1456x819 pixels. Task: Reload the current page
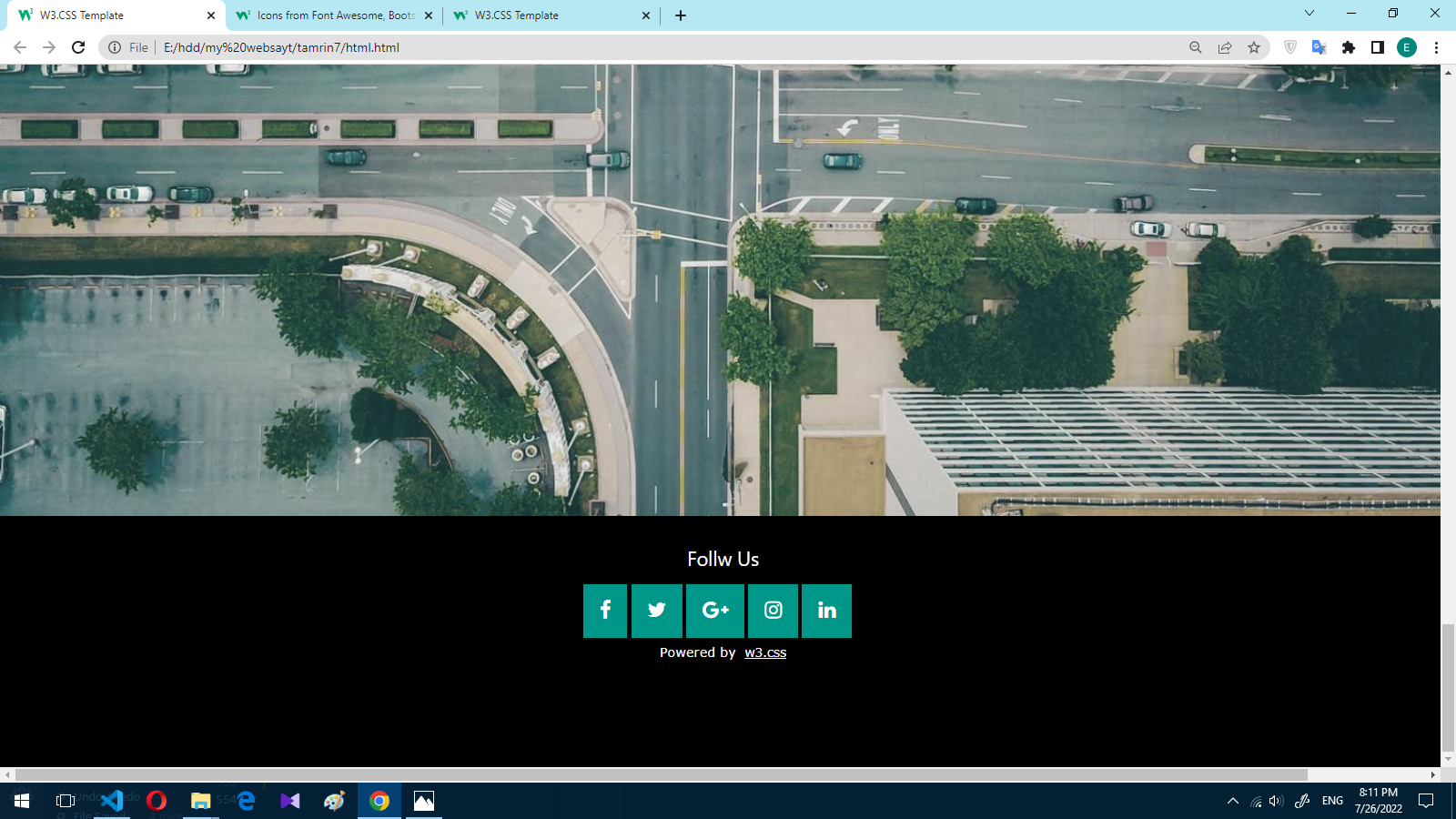coord(78,47)
